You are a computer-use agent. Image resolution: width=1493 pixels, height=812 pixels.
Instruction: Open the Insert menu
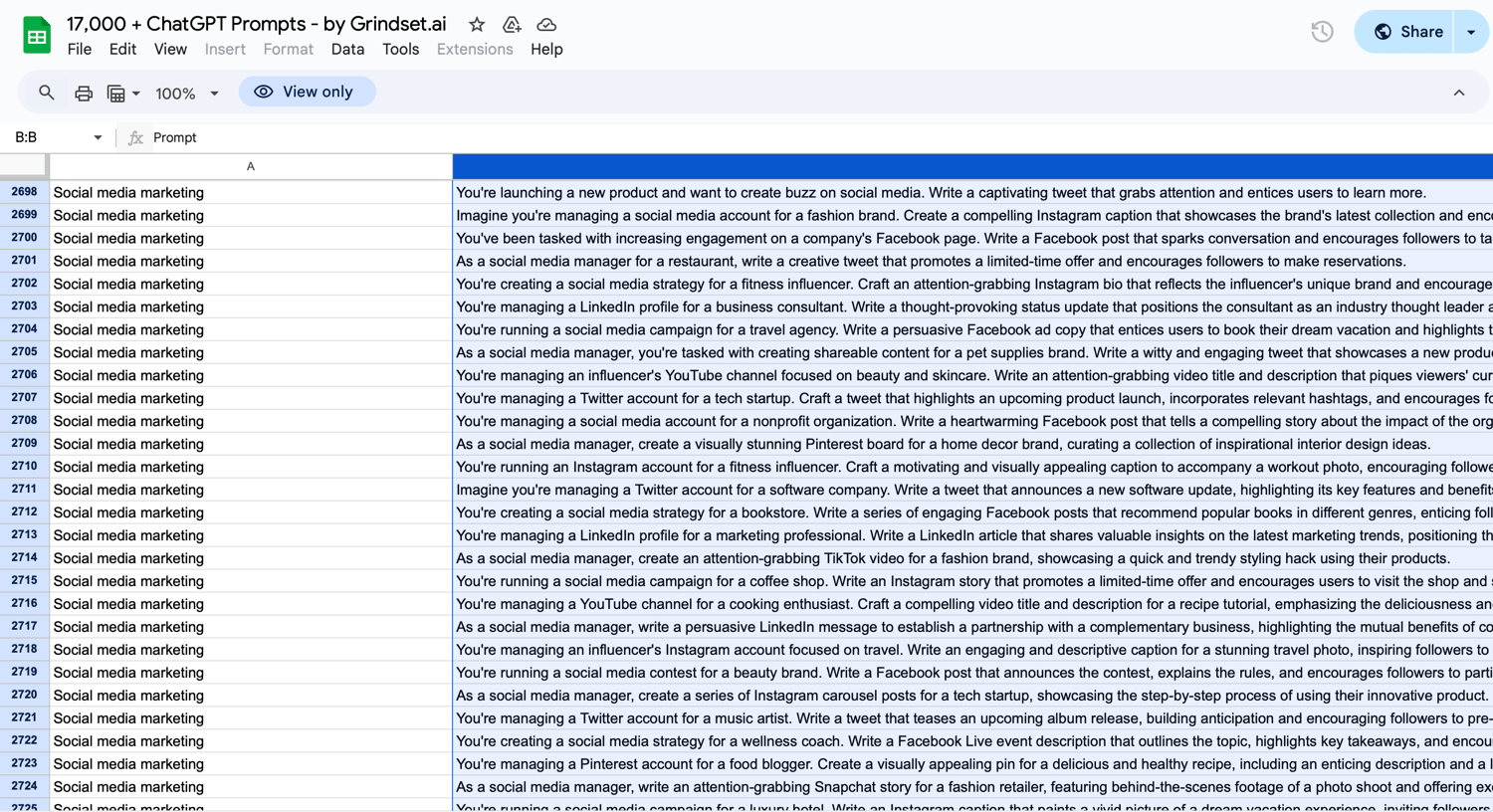tap(225, 49)
